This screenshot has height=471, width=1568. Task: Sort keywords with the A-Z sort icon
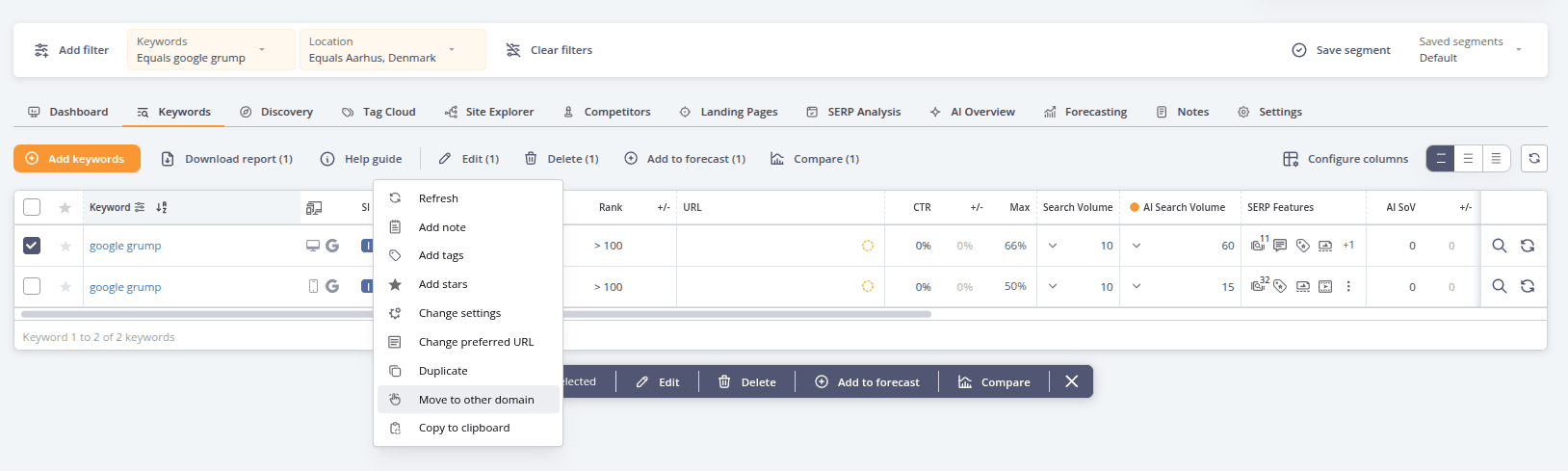pos(161,207)
